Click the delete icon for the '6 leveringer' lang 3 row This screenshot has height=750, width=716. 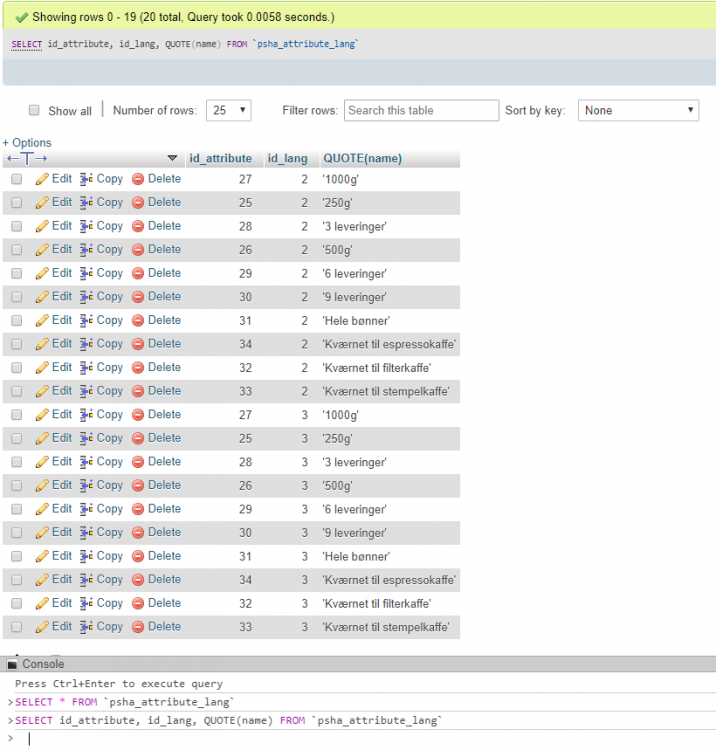138,509
